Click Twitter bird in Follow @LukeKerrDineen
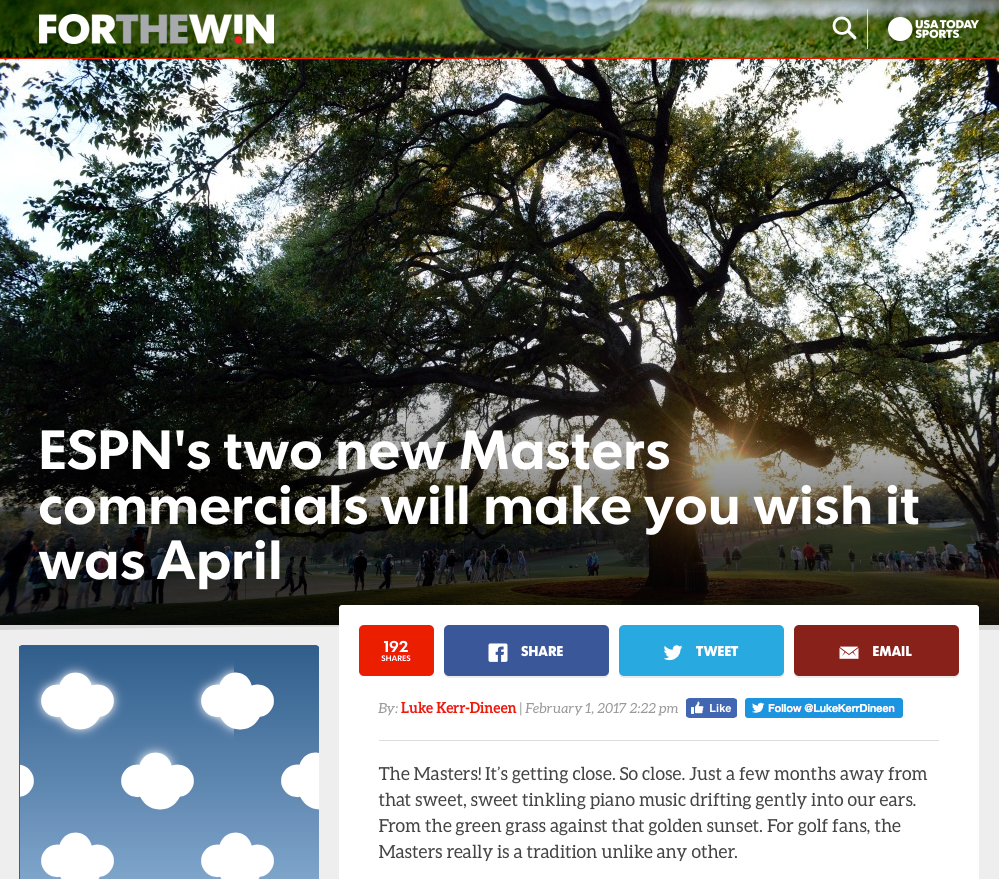 [x=758, y=708]
